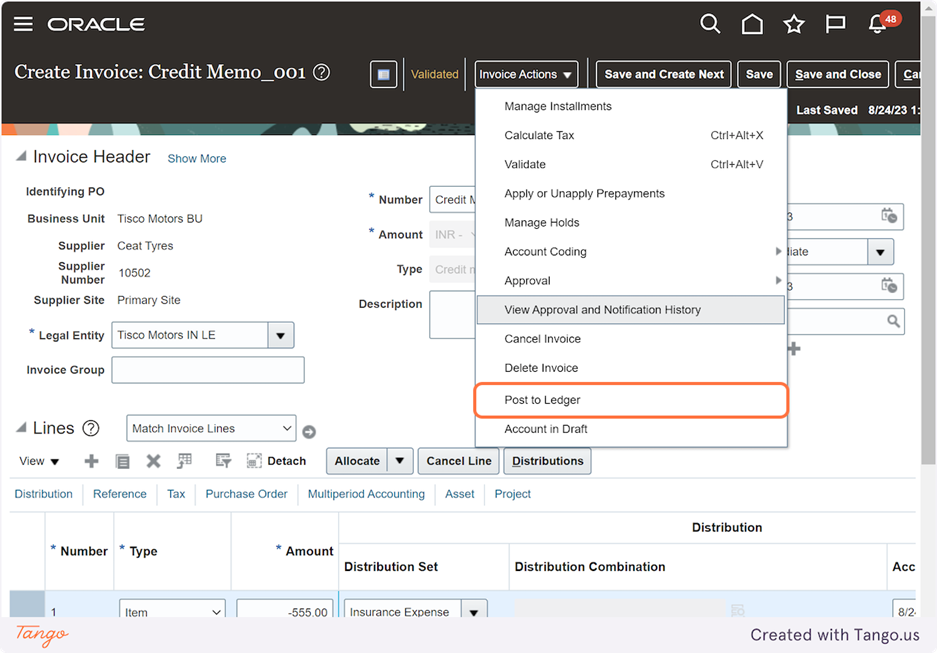Open the lower date picker calendar icon

(x=889, y=286)
